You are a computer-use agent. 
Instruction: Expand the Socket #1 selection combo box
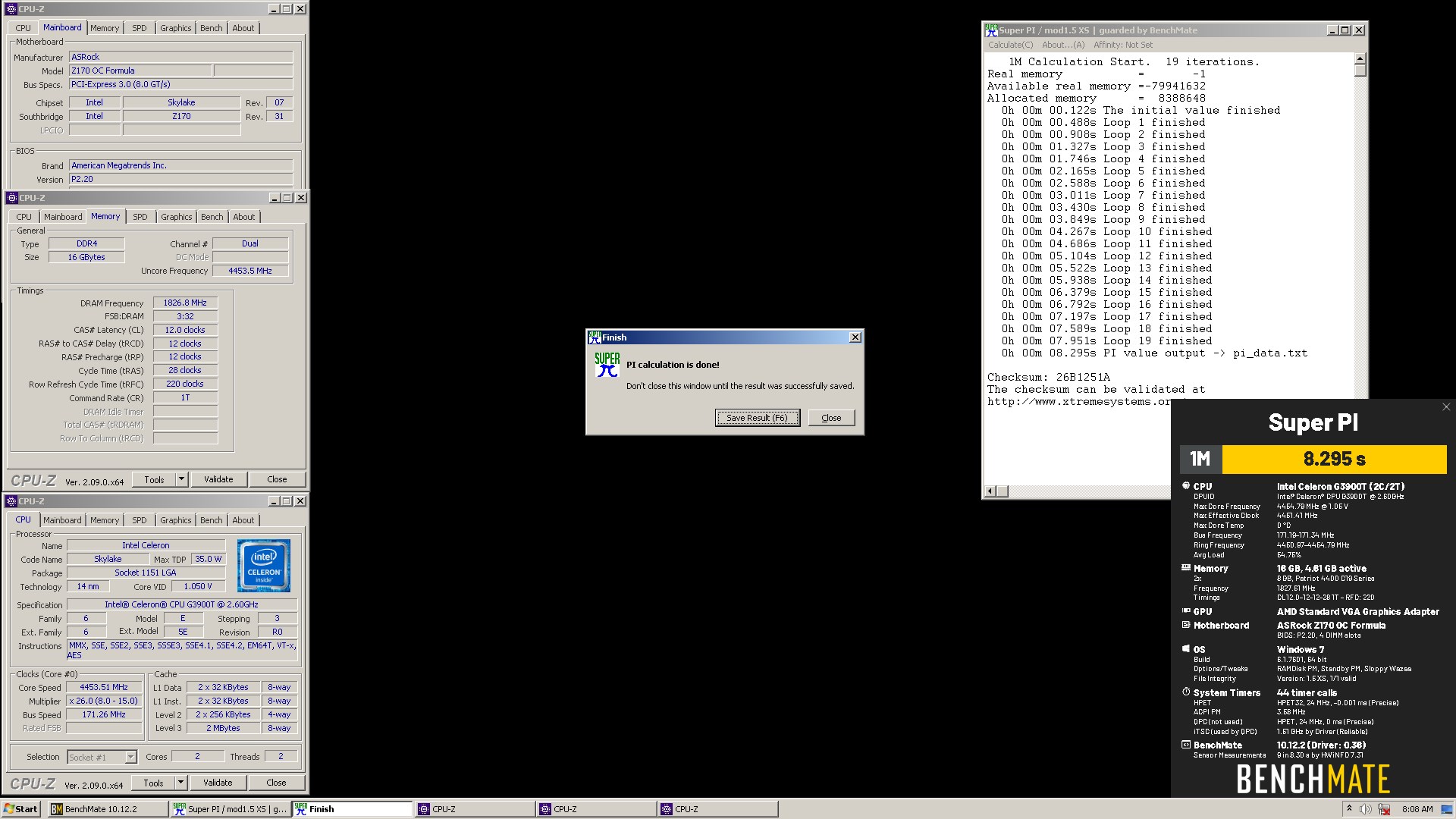pos(130,757)
